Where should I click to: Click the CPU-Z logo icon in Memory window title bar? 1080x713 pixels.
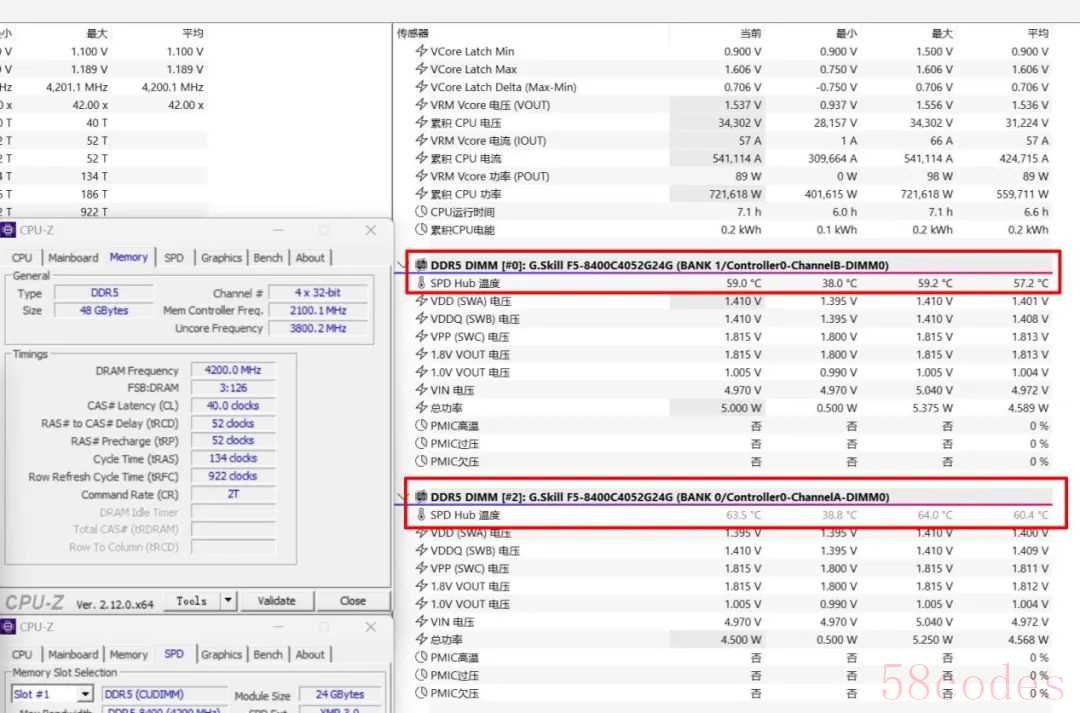9,230
